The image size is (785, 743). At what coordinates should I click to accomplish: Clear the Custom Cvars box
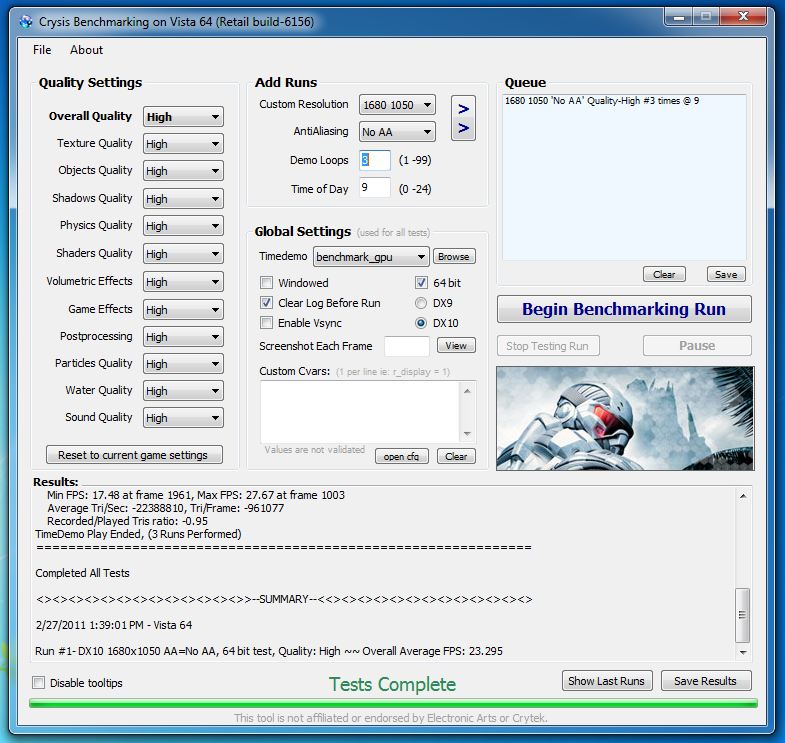[x=456, y=457]
